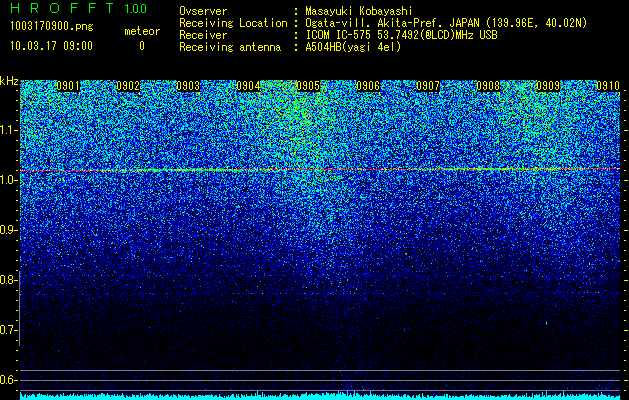Click the date text 10.03.17 09:00

click(51, 46)
